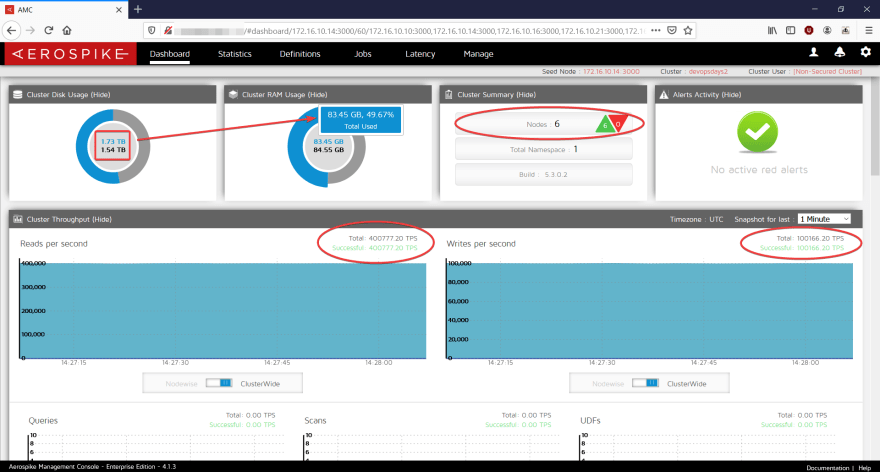Viewport: 880px width, 472px height.
Task: Click the Reads per second chart area
Action: pyautogui.click(x=223, y=310)
